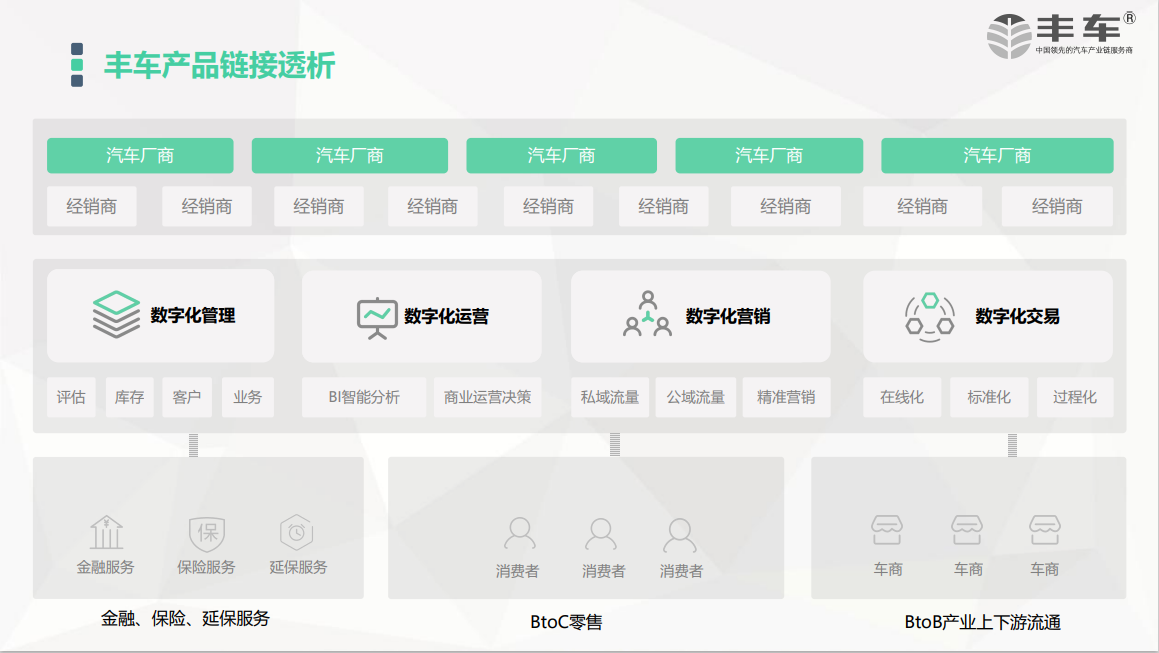Screen dimensions: 1159x653
Task: Click the presentation chart icon beside 数字化运营
Action: [377, 316]
